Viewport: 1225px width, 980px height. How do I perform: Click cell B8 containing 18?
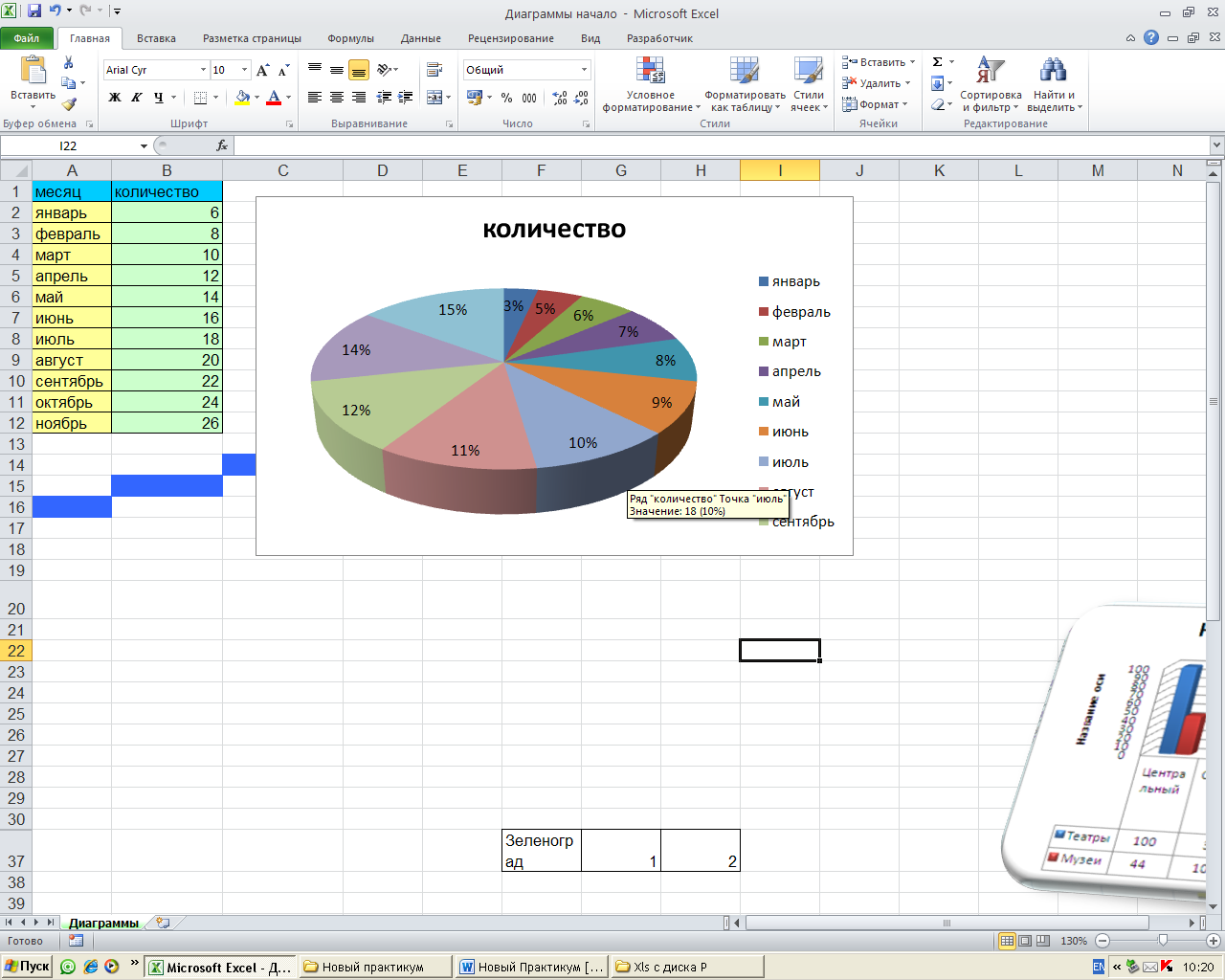pos(167,339)
